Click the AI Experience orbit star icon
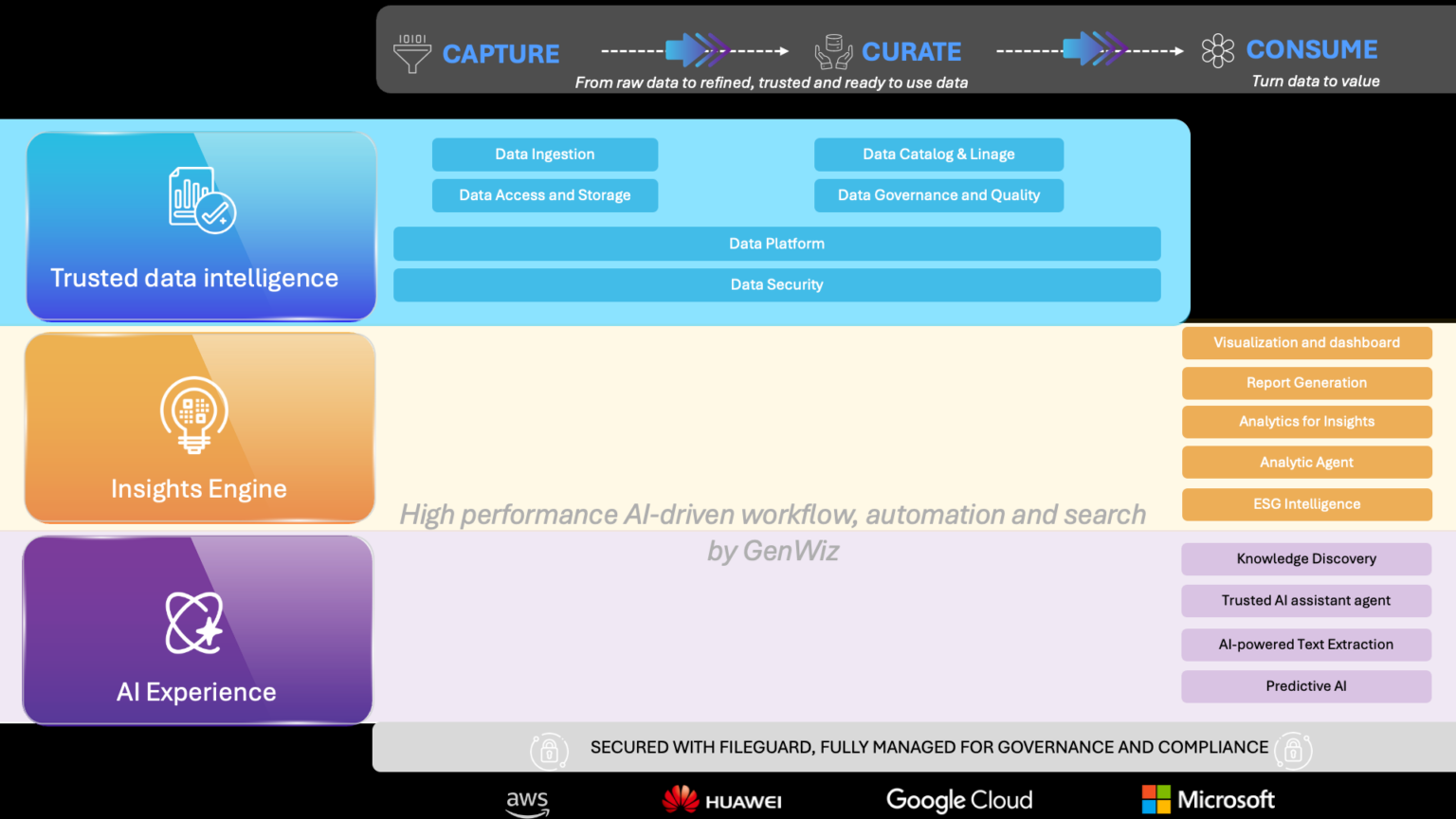Image resolution: width=1456 pixels, height=819 pixels. pos(194,623)
